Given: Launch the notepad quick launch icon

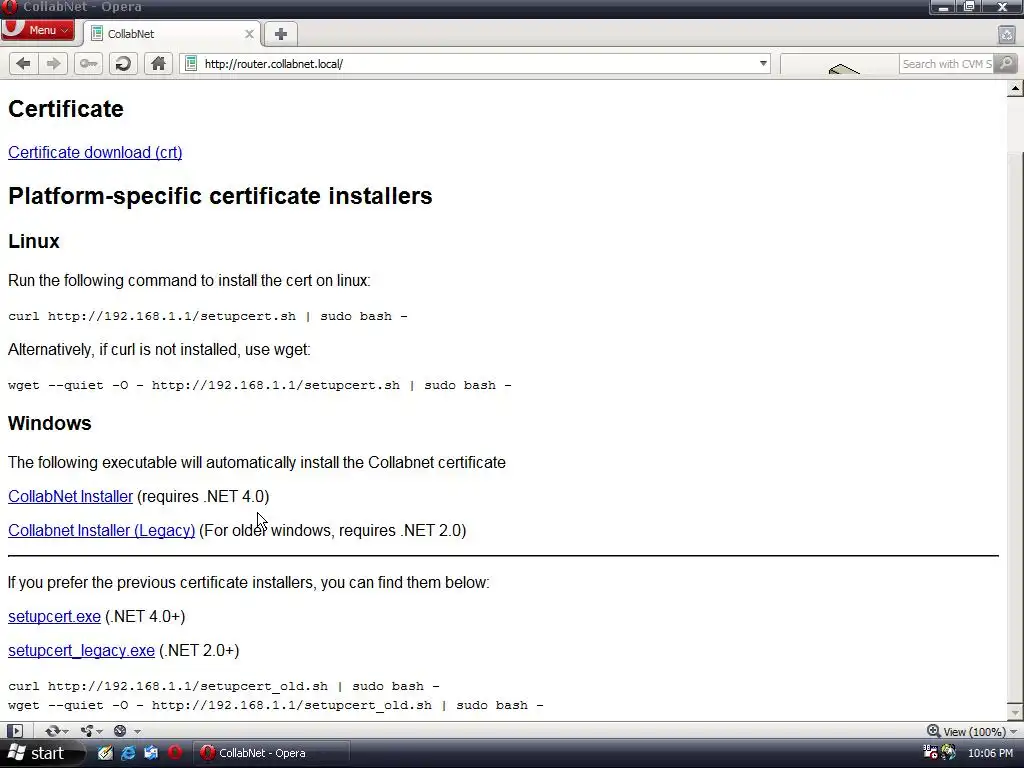Looking at the screenshot, I should click(x=105, y=753).
